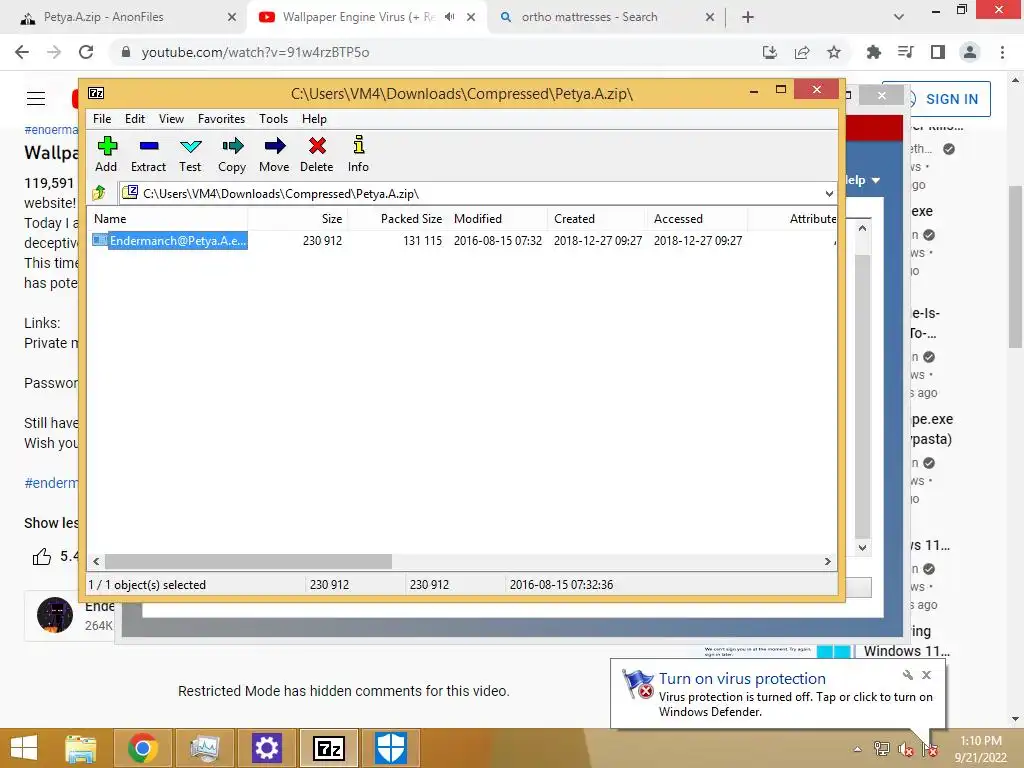1024x768 pixels.
Task: Click the Add button in 7-Zip toolbar
Action: (x=106, y=154)
